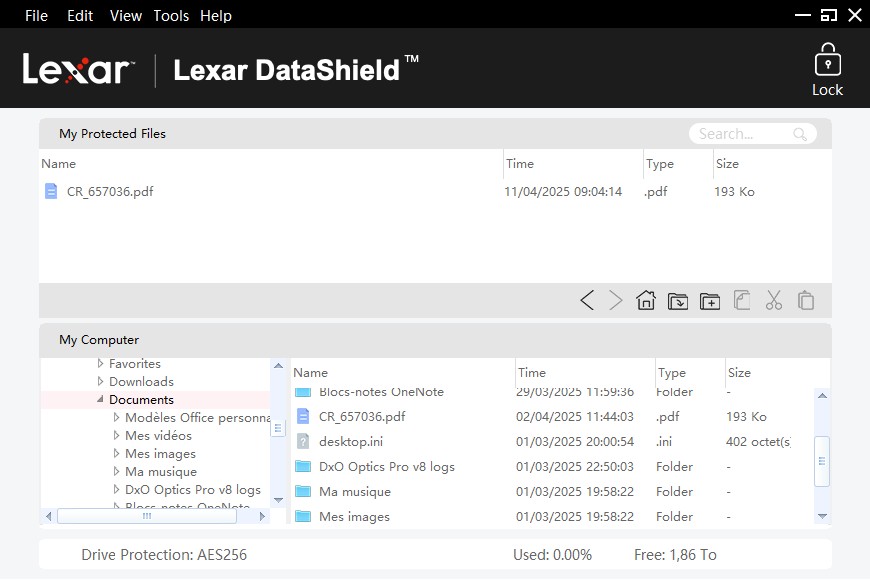Select Mes vidéos in the folder tree
The height and width of the screenshot is (580, 870).
(x=159, y=436)
